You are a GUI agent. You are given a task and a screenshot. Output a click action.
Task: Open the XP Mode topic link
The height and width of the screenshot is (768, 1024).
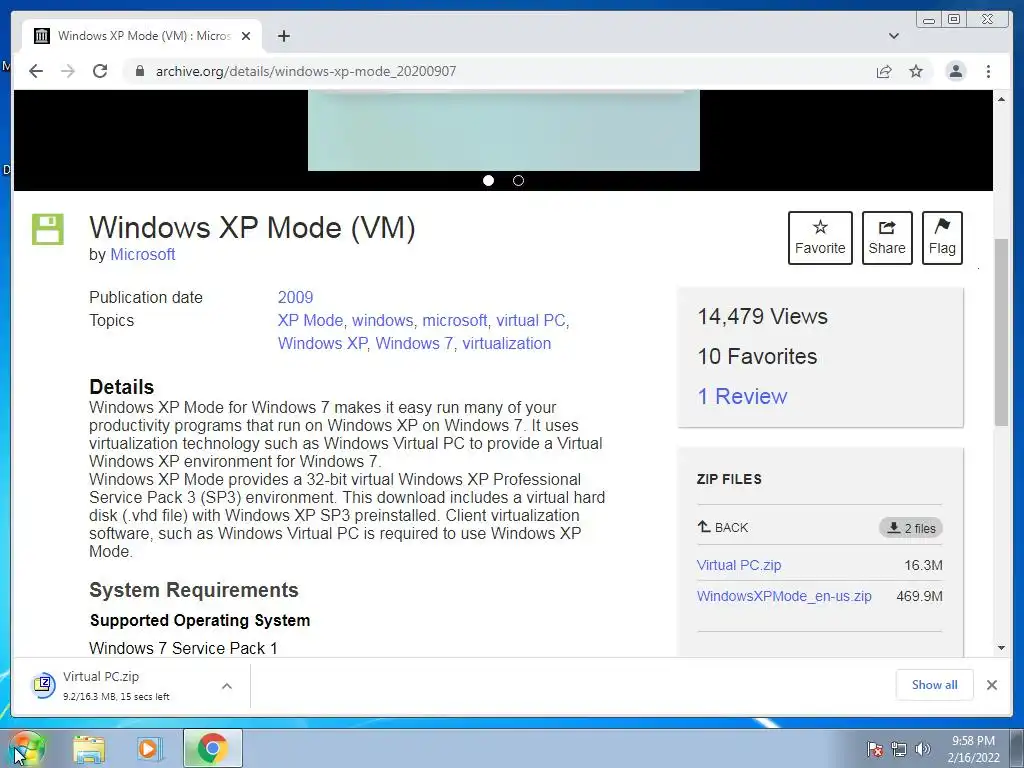(x=310, y=321)
